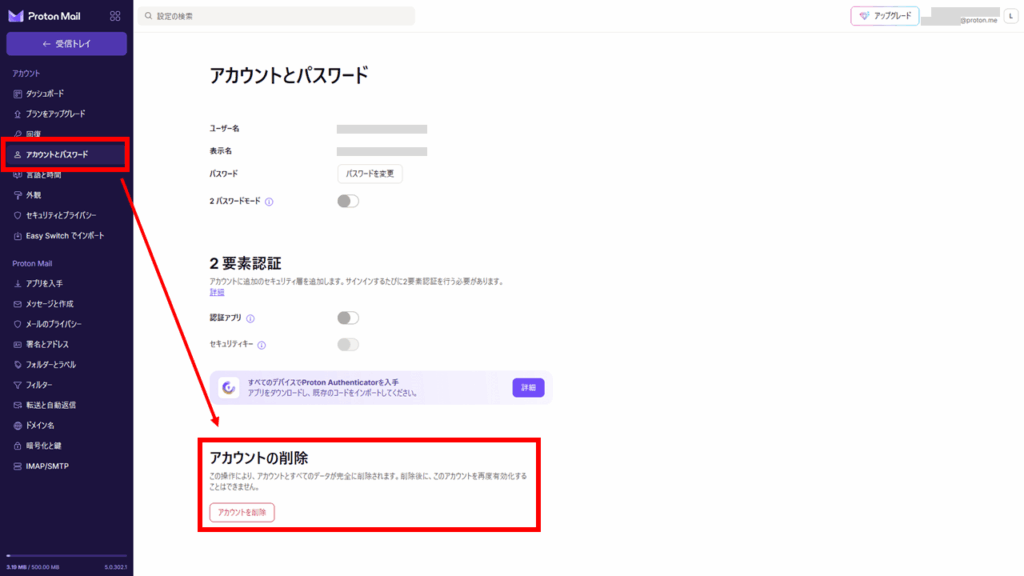Image resolution: width=1024 pixels, height=576 pixels.
Task: Enable the 2 パスワードモード toggle
Action: point(347,201)
